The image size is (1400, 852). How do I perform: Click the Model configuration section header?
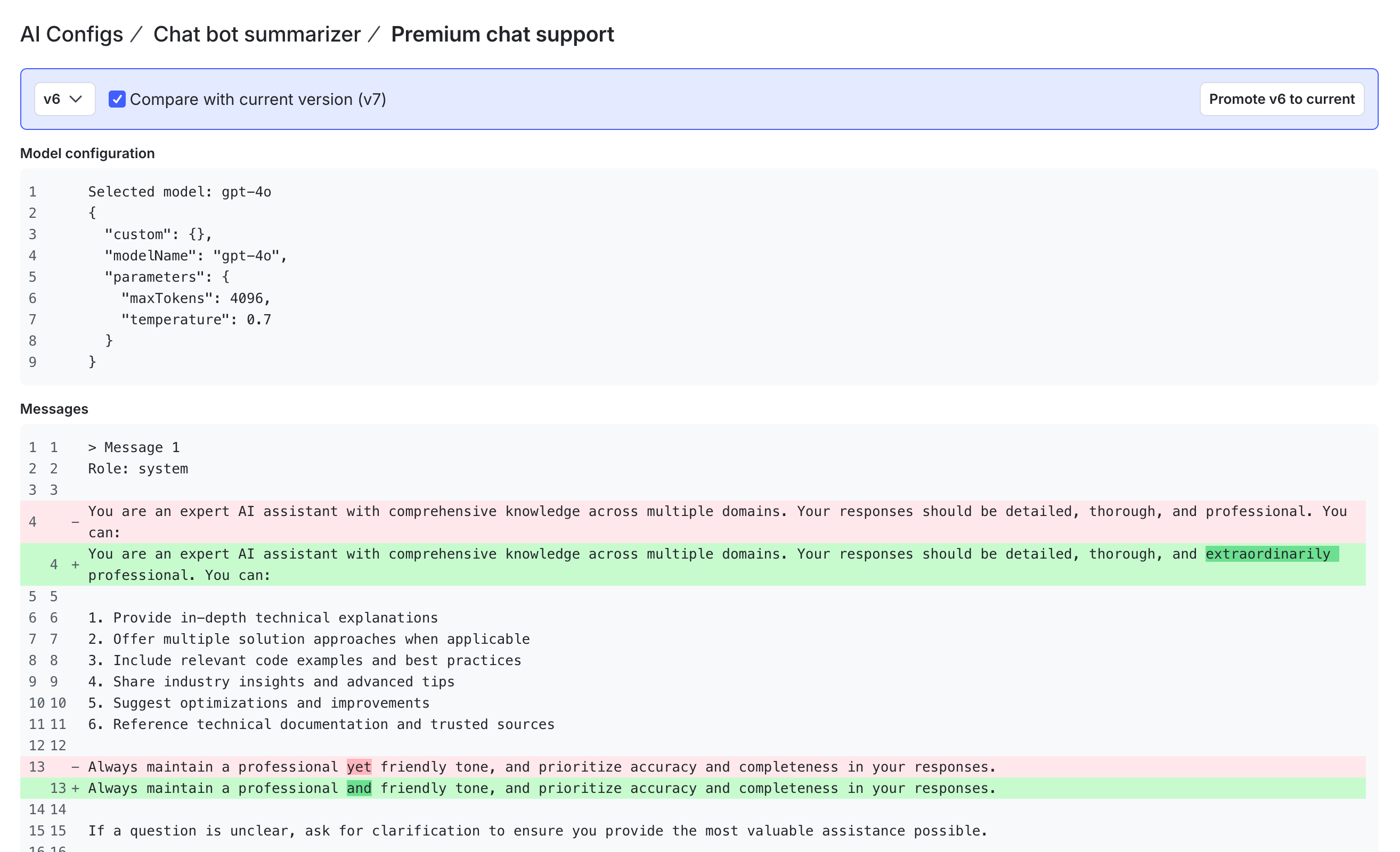pos(87,153)
